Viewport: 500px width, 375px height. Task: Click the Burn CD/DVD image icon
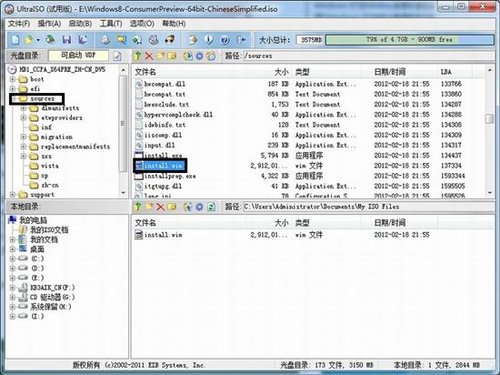coord(170,40)
